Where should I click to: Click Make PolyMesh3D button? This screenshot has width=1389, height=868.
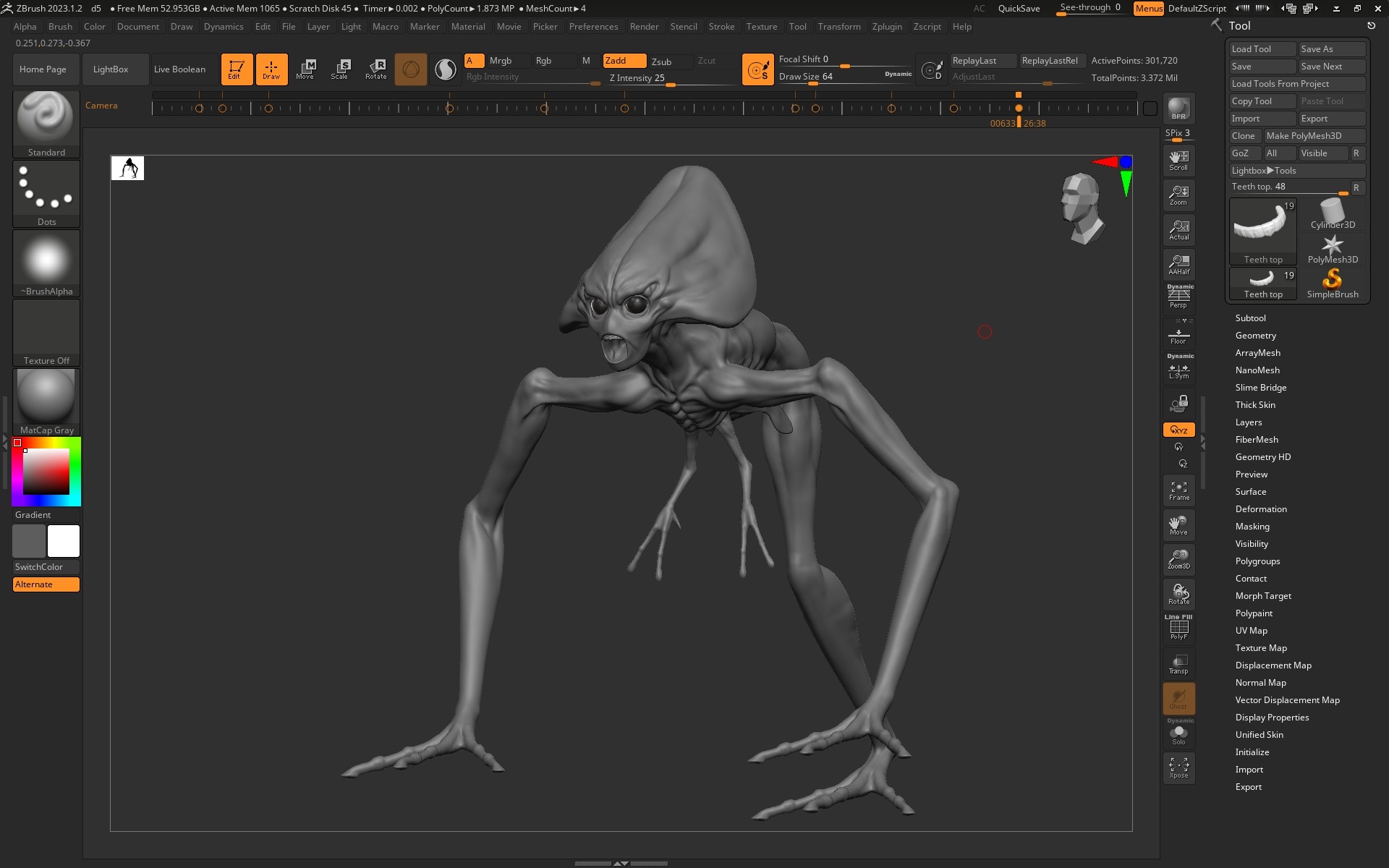pyautogui.click(x=1314, y=136)
